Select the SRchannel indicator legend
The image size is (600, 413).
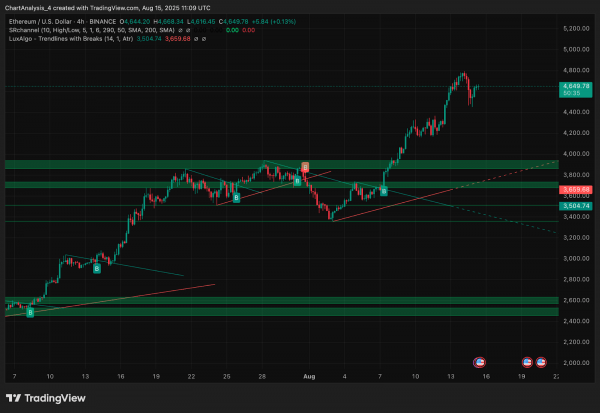[92, 30]
